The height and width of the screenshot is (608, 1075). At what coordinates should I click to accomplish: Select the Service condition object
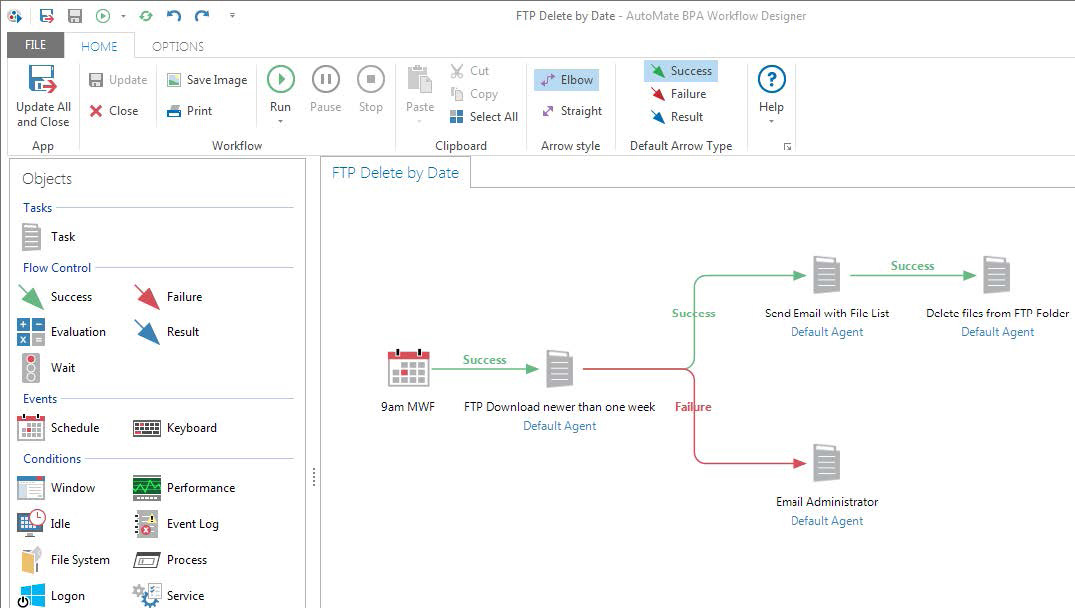point(169,595)
